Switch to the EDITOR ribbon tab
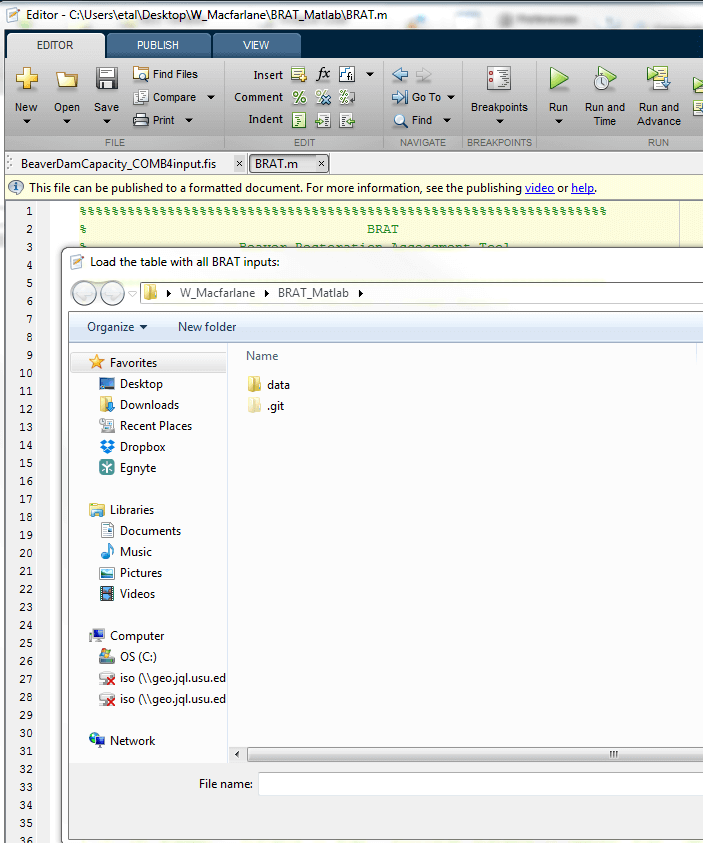Viewport: 703px width, 843px height. [x=55, y=46]
